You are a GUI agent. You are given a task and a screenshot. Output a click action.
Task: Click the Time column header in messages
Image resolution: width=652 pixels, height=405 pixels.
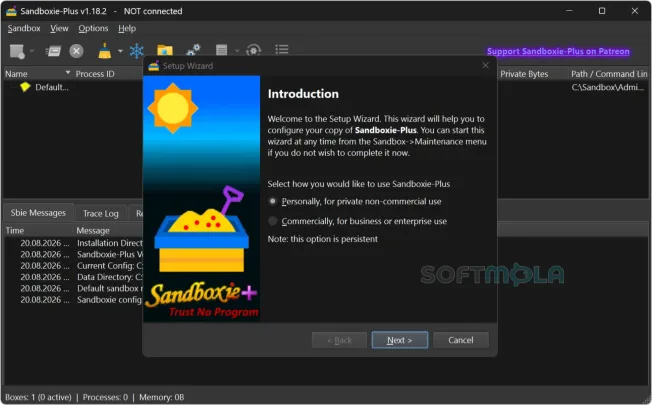coord(15,230)
